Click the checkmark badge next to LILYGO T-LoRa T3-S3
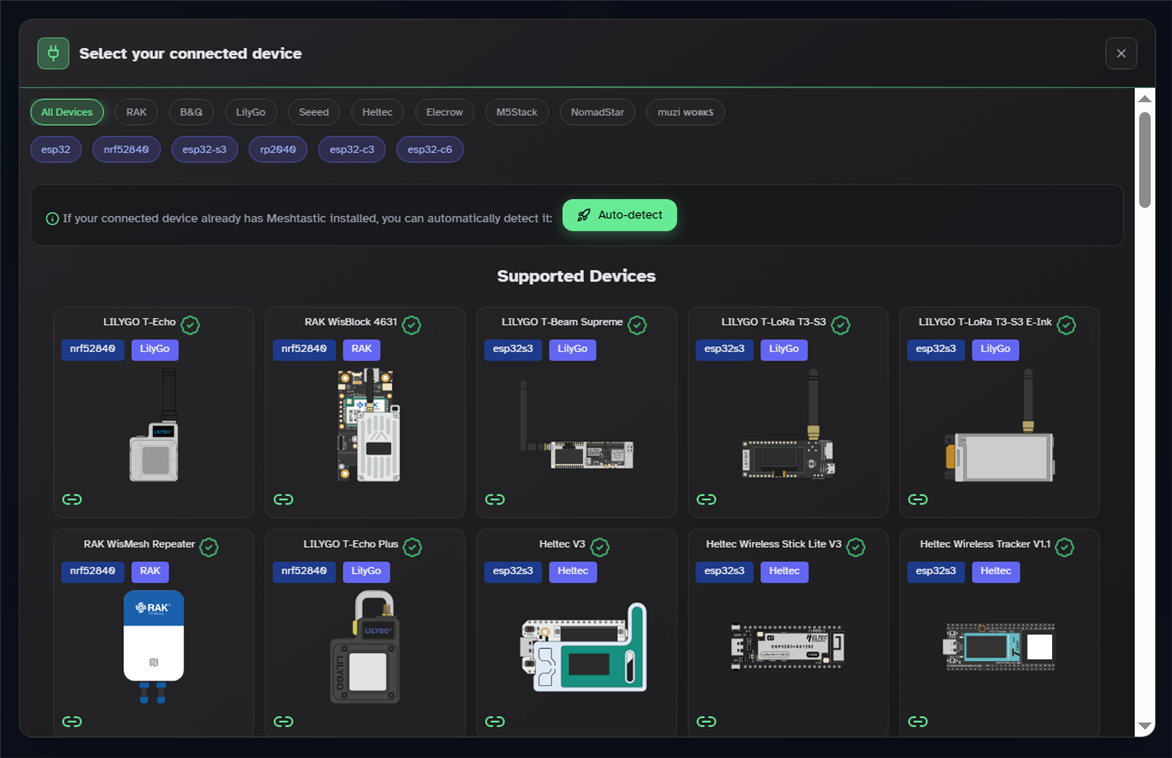 841,325
